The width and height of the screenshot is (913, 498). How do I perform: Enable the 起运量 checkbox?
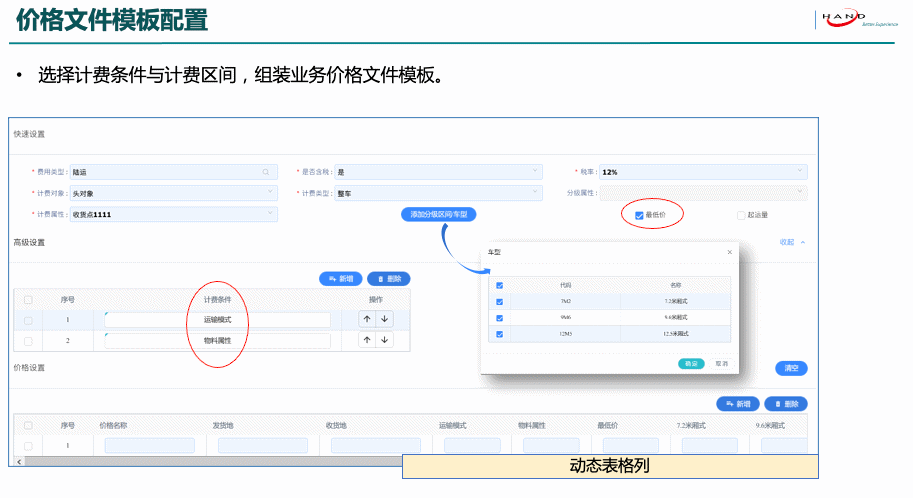click(x=741, y=215)
